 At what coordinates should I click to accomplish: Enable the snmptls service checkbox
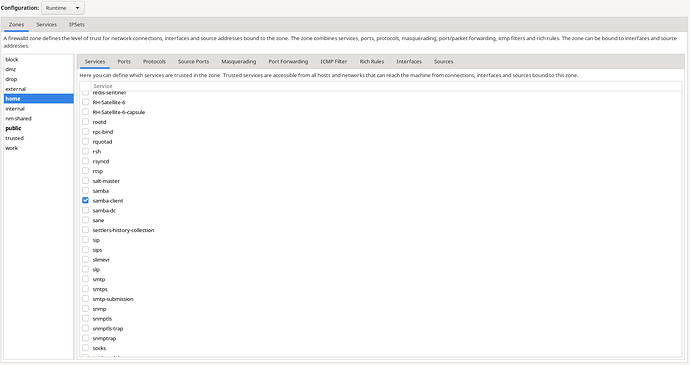[85, 318]
